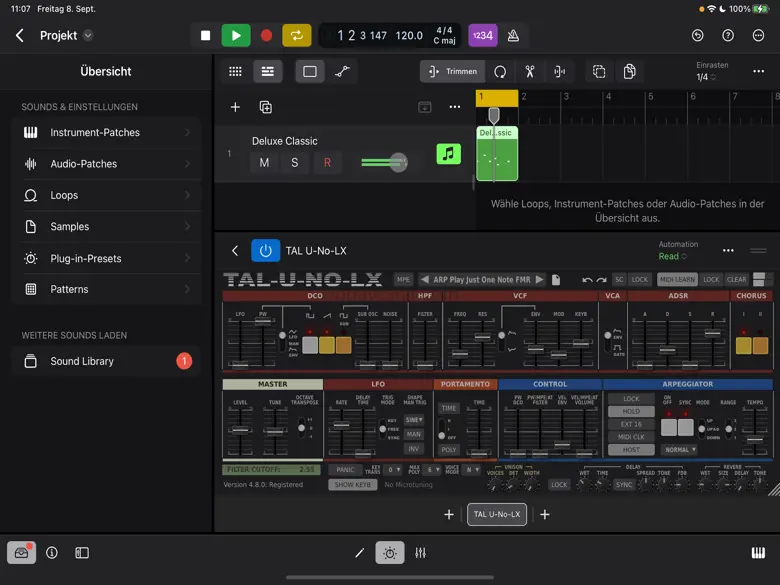This screenshot has width=780, height=585.
Task: Record-enable the Deluxe Classic track
Action: click(327, 163)
